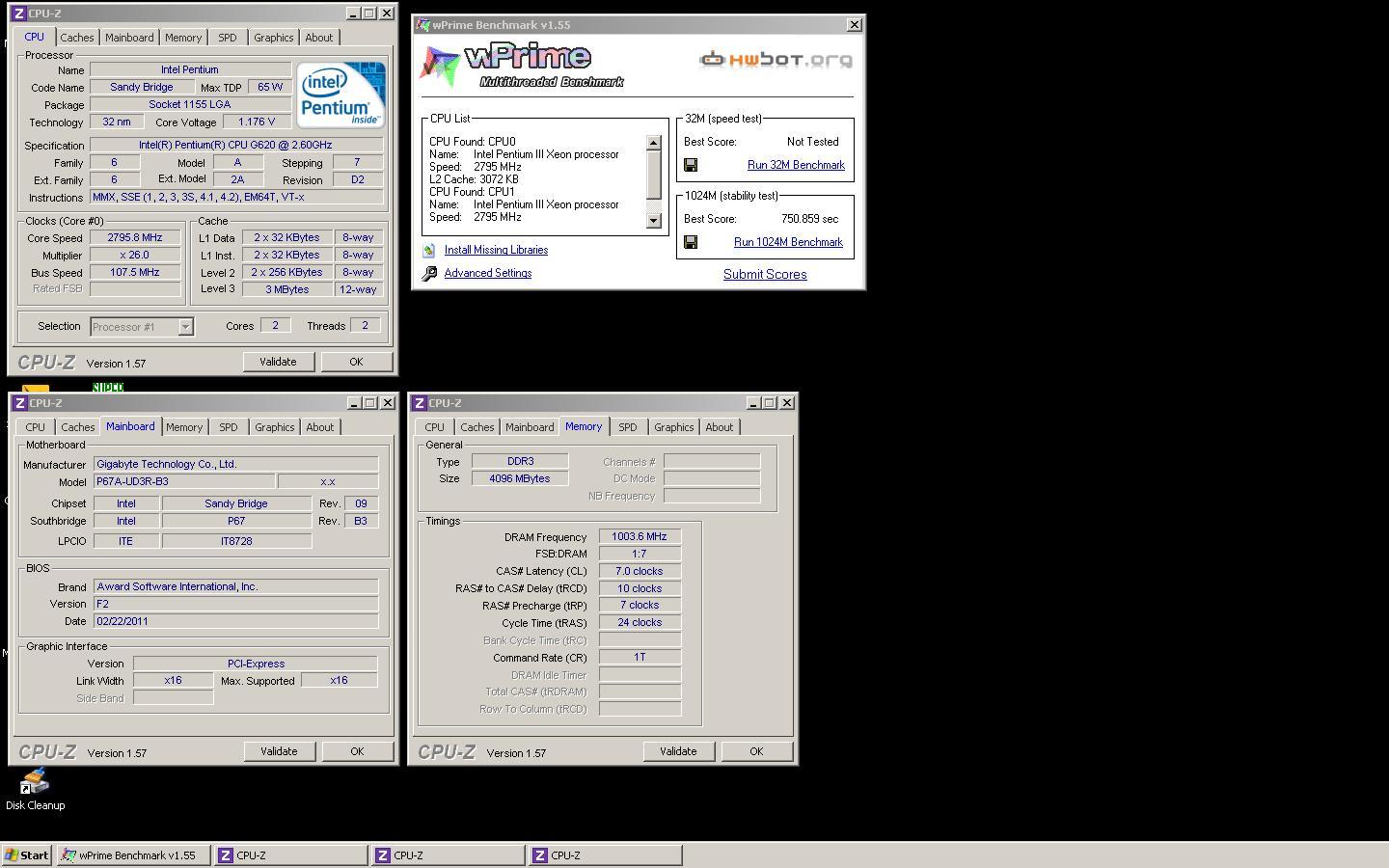
Task: Click the Core Voltage value 1.176 V
Action: click(257, 122)
